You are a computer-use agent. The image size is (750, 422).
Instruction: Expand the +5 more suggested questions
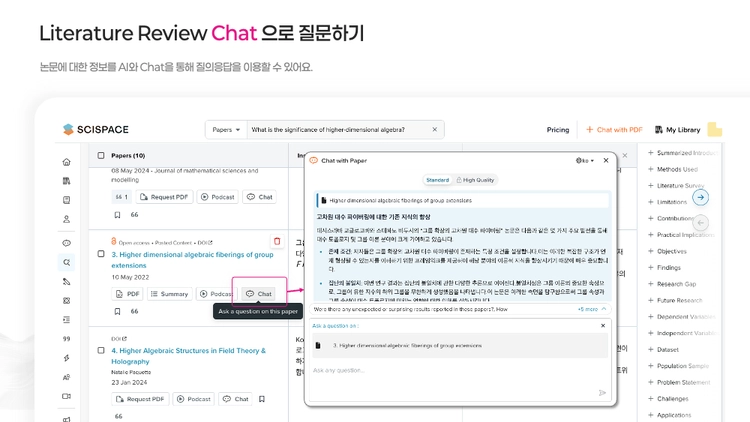(592, 309)
